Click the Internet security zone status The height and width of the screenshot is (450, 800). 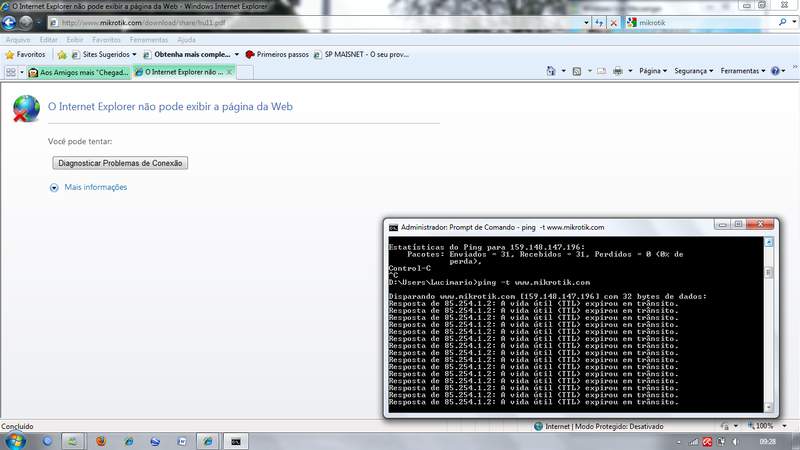tap(599, 427)
